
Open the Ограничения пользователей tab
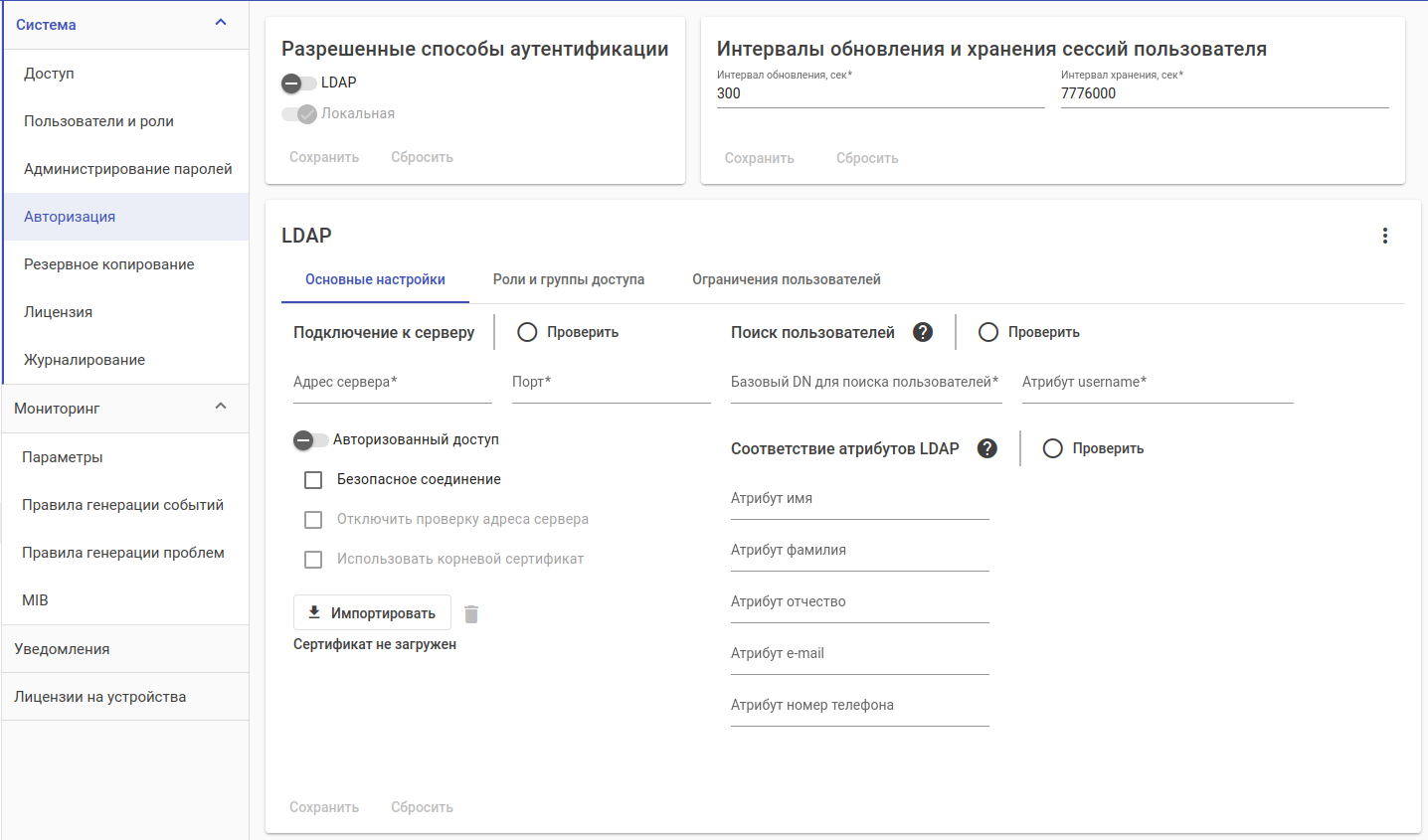(x=786, y=279)
